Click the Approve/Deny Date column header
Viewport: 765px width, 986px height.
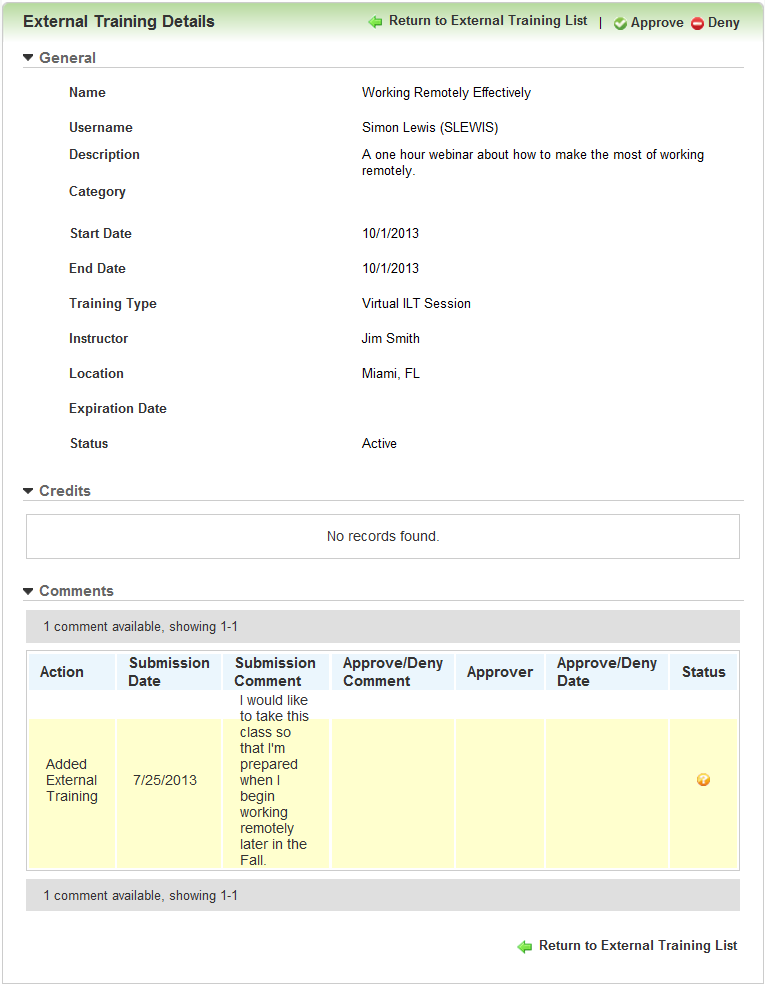click(606, 672)
